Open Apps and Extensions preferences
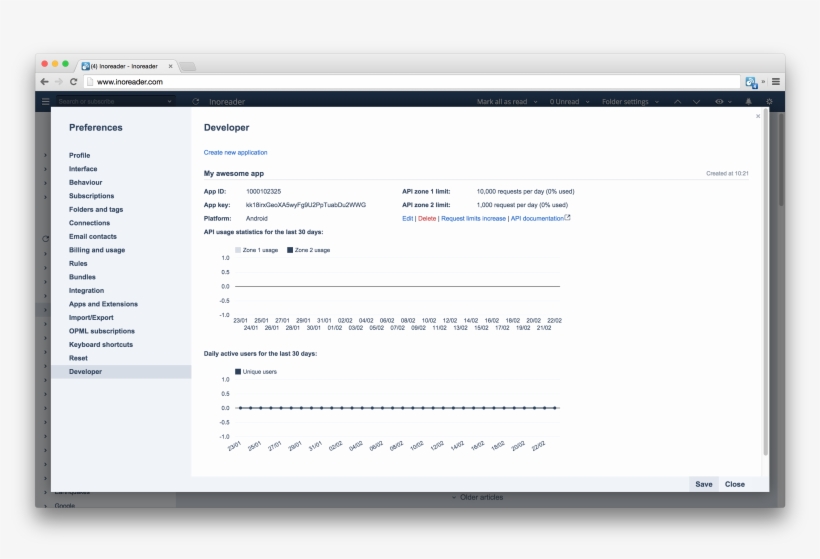 103,304
